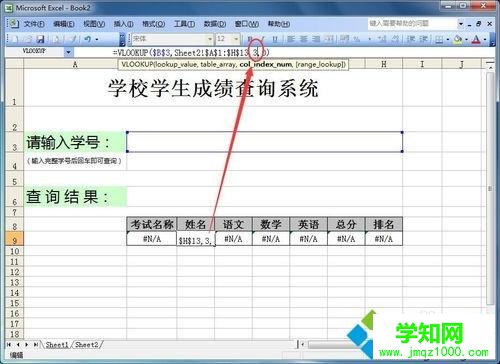
Task: Select the 请输入学号 label cell
Action: tap(75, 142)
